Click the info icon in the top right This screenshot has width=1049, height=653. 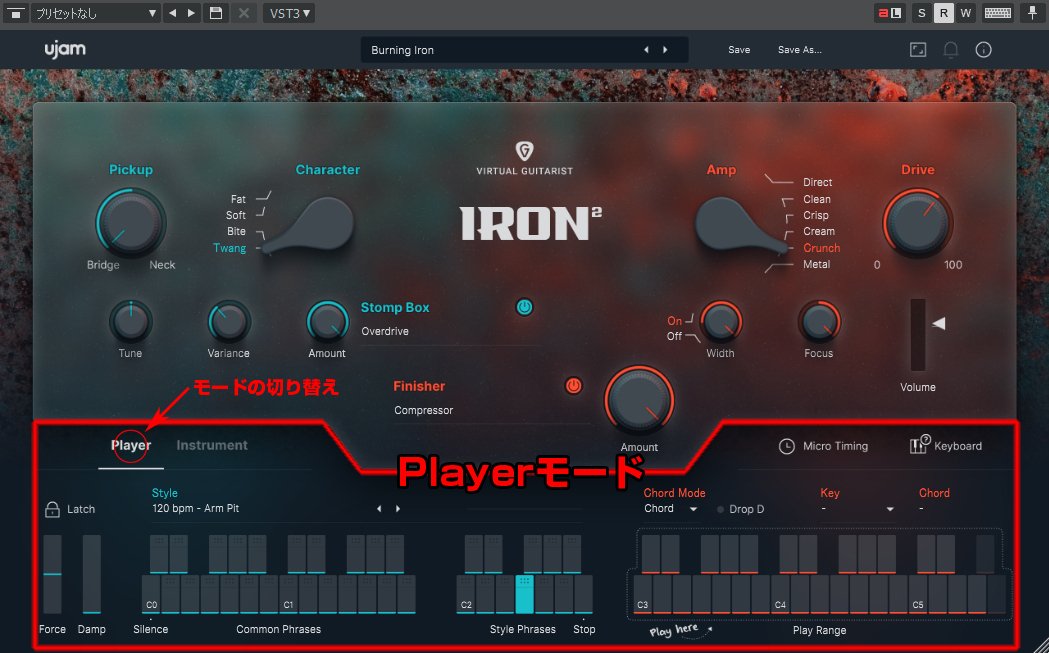(983, 49)
